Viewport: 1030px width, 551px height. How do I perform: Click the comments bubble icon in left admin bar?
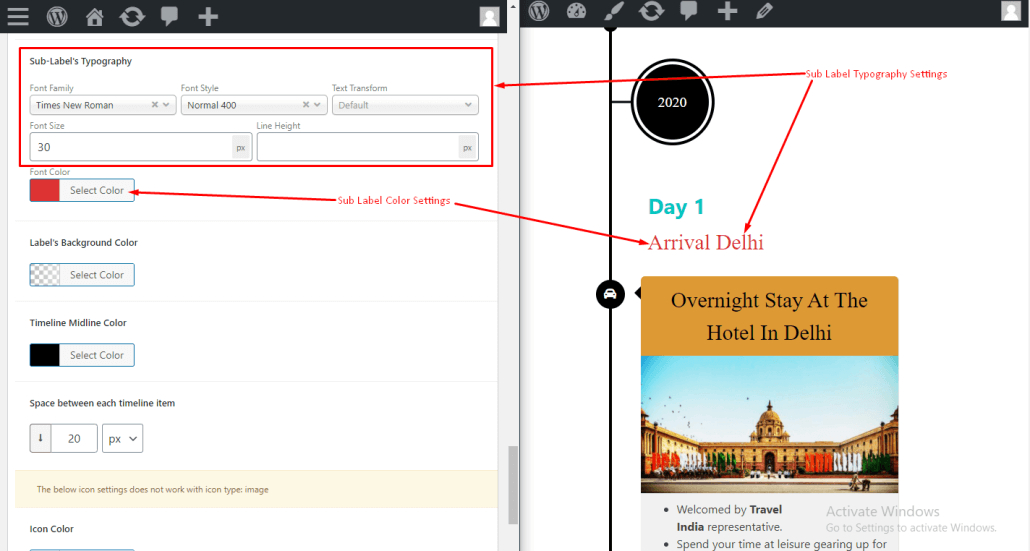coord(169,16)
